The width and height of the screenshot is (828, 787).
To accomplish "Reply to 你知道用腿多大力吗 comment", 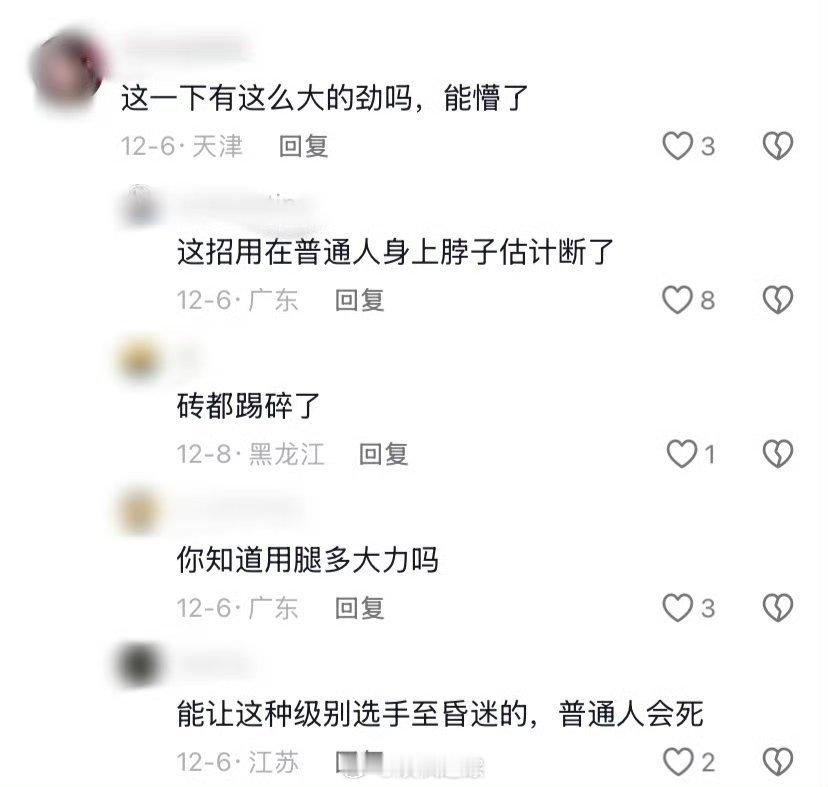I will click(360, 608).
